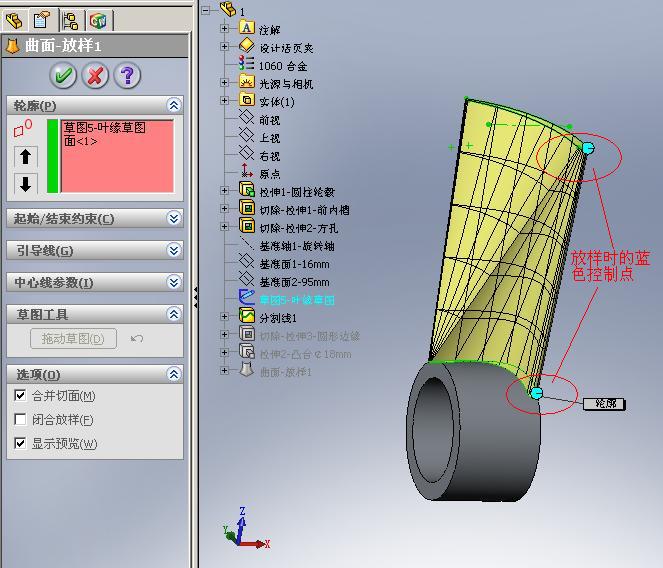
Task: Move selected profile down with arrow
Action: (25, 184)
